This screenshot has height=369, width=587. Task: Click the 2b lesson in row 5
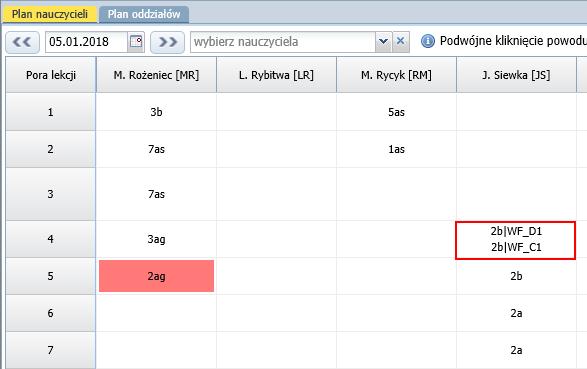pyautogui.click(x=516, y=276)
